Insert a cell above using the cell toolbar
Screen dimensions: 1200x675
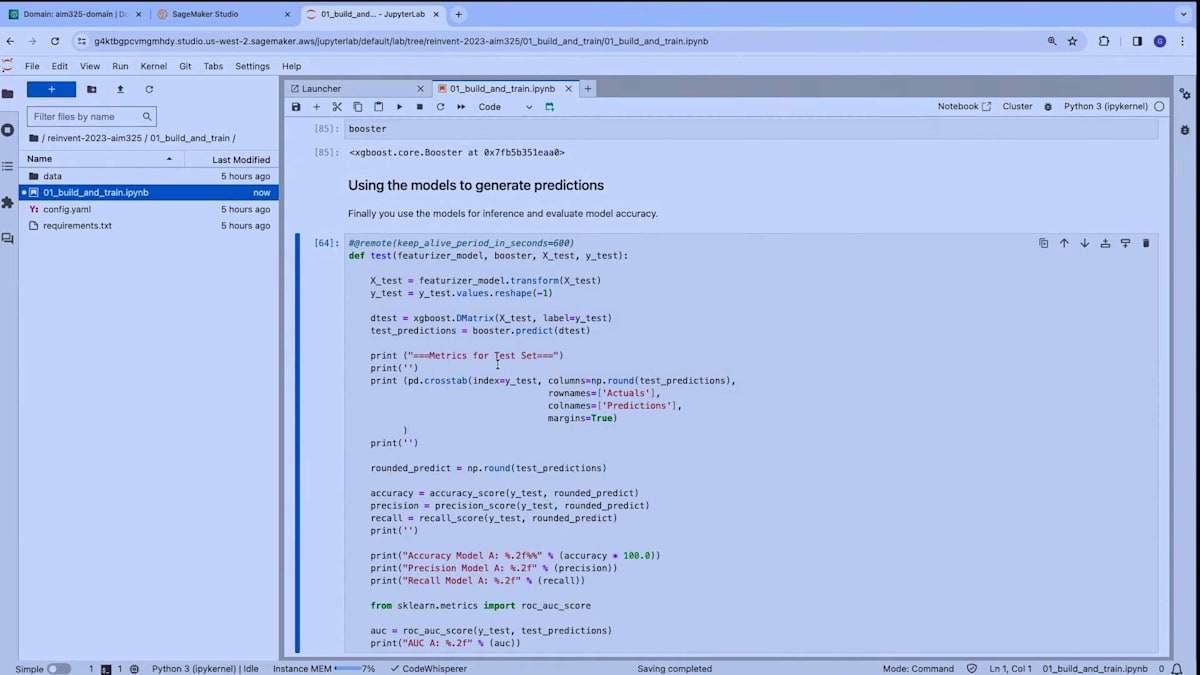click(1105, 243)
